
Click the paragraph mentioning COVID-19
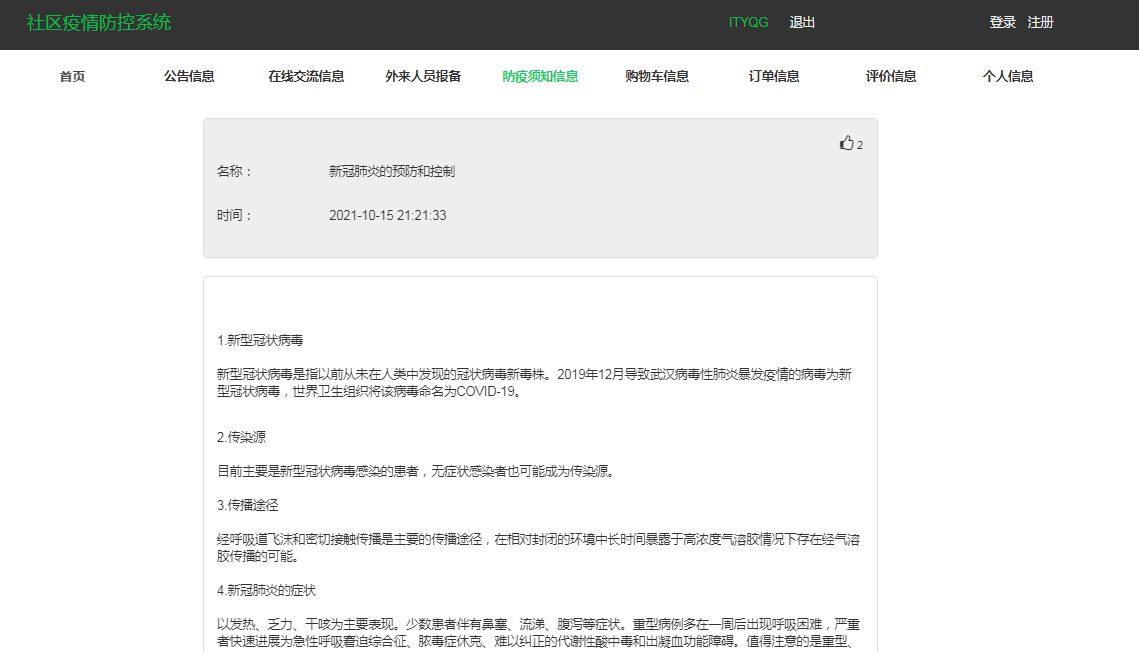point(534,383)
